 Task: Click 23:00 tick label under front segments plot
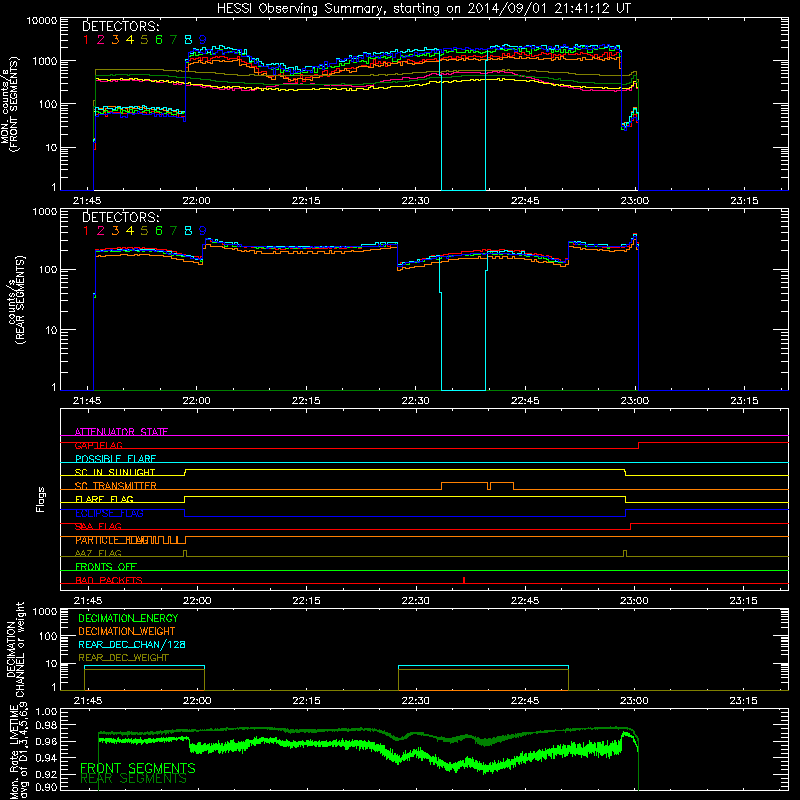[x=635, y=201]
